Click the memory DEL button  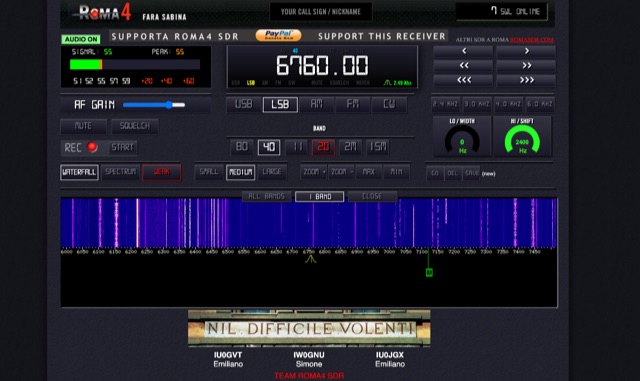coord(453,173)
